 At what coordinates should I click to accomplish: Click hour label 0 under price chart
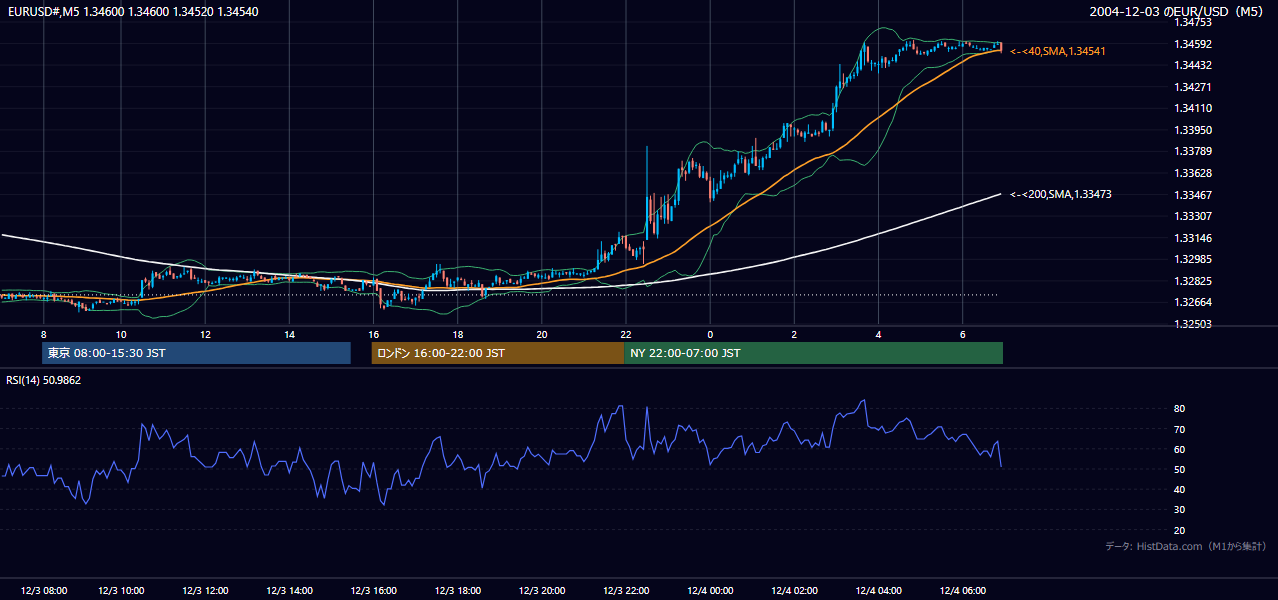pyautogui.click(x=710, y=334)
